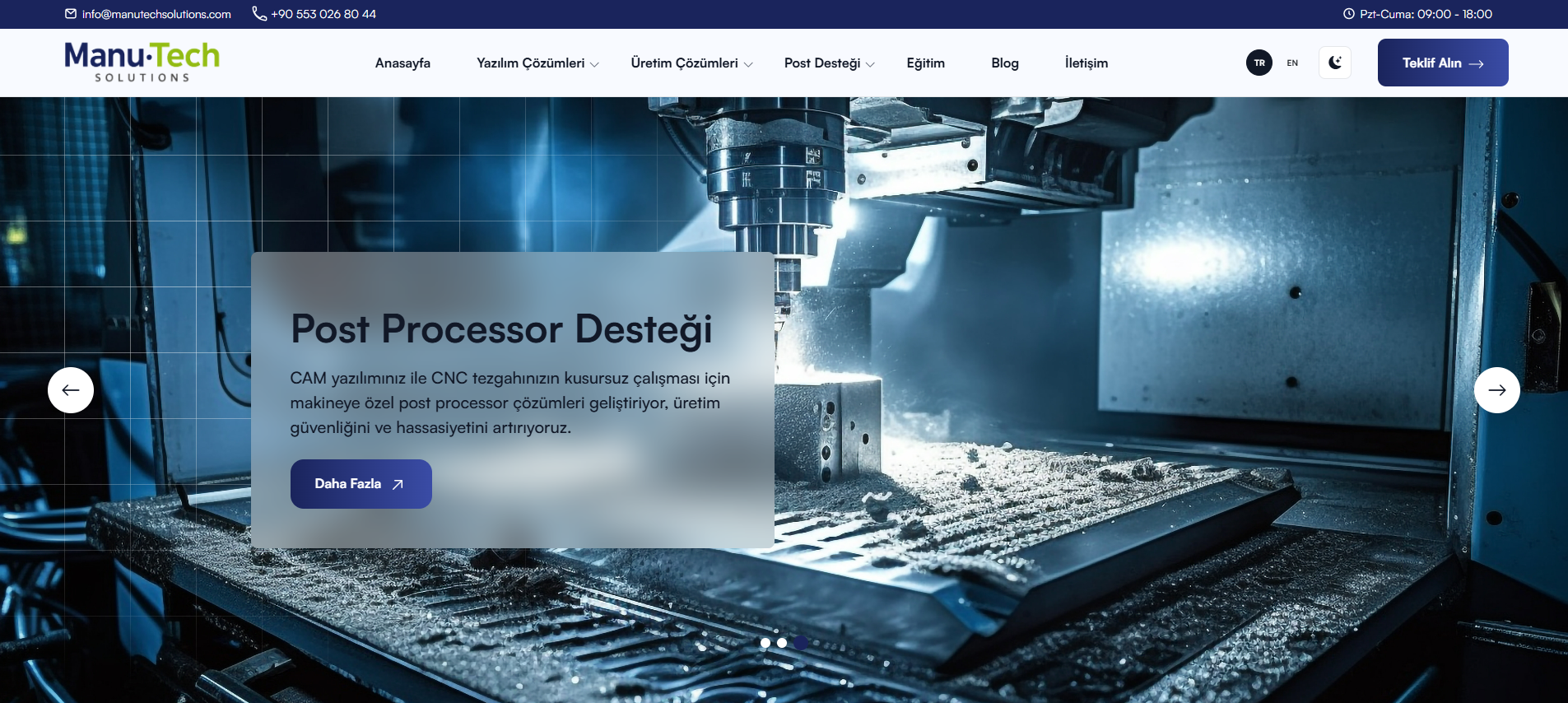Viewport: 1568px width, 703px height.
Task: Switch language to TR
Action: point(1259,63)
